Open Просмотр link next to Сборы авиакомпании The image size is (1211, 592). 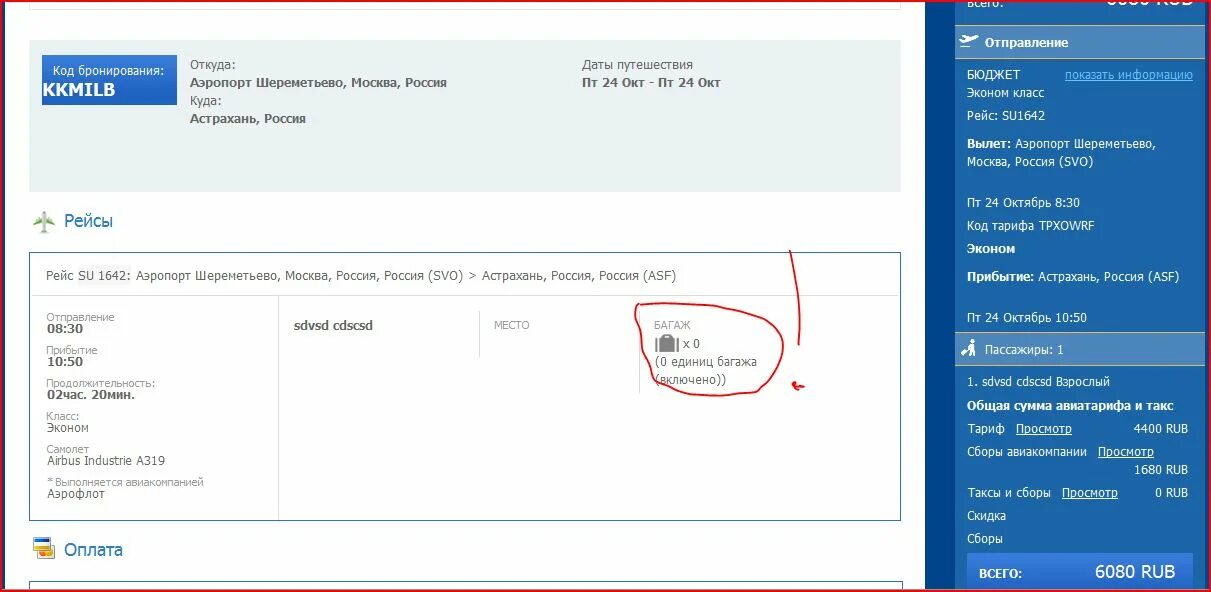tap(1125, 452)
